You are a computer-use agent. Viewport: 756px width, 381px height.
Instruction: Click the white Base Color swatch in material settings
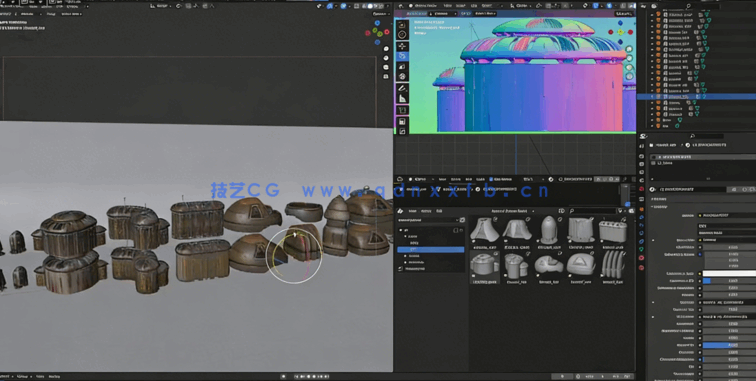729,273
